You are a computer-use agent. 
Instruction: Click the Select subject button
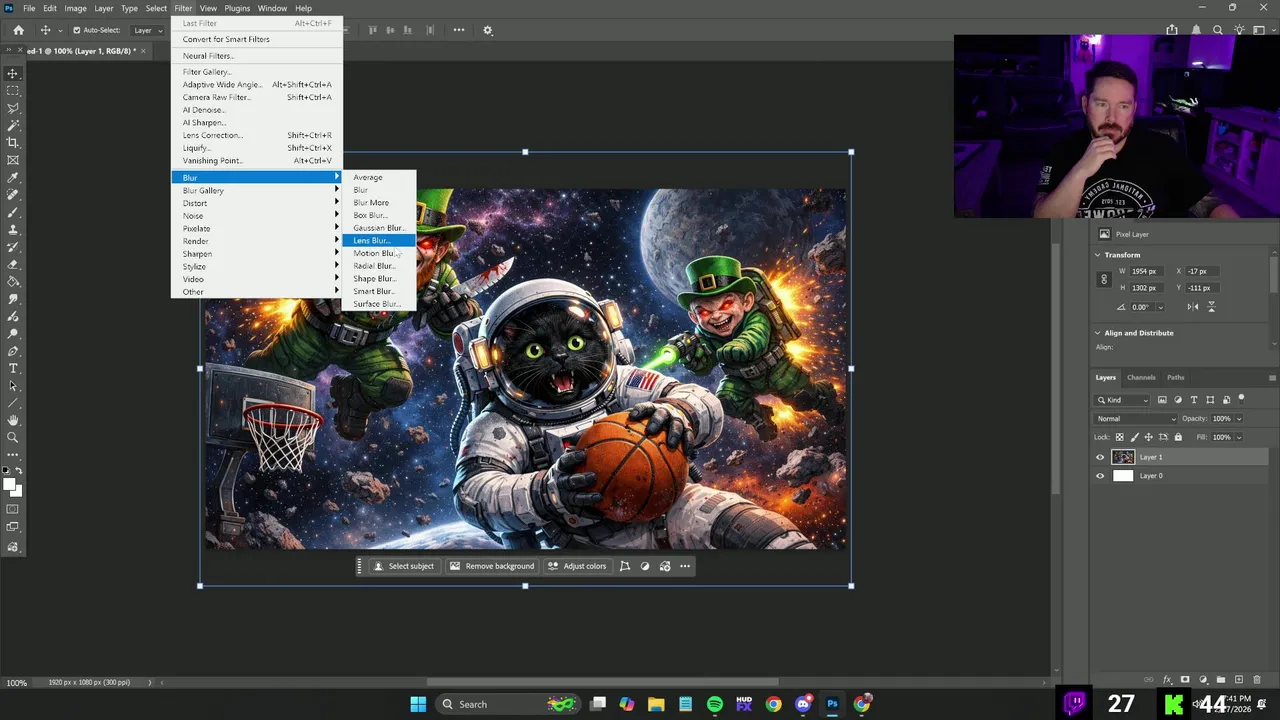pyautogui.click(x=404, y=566)
